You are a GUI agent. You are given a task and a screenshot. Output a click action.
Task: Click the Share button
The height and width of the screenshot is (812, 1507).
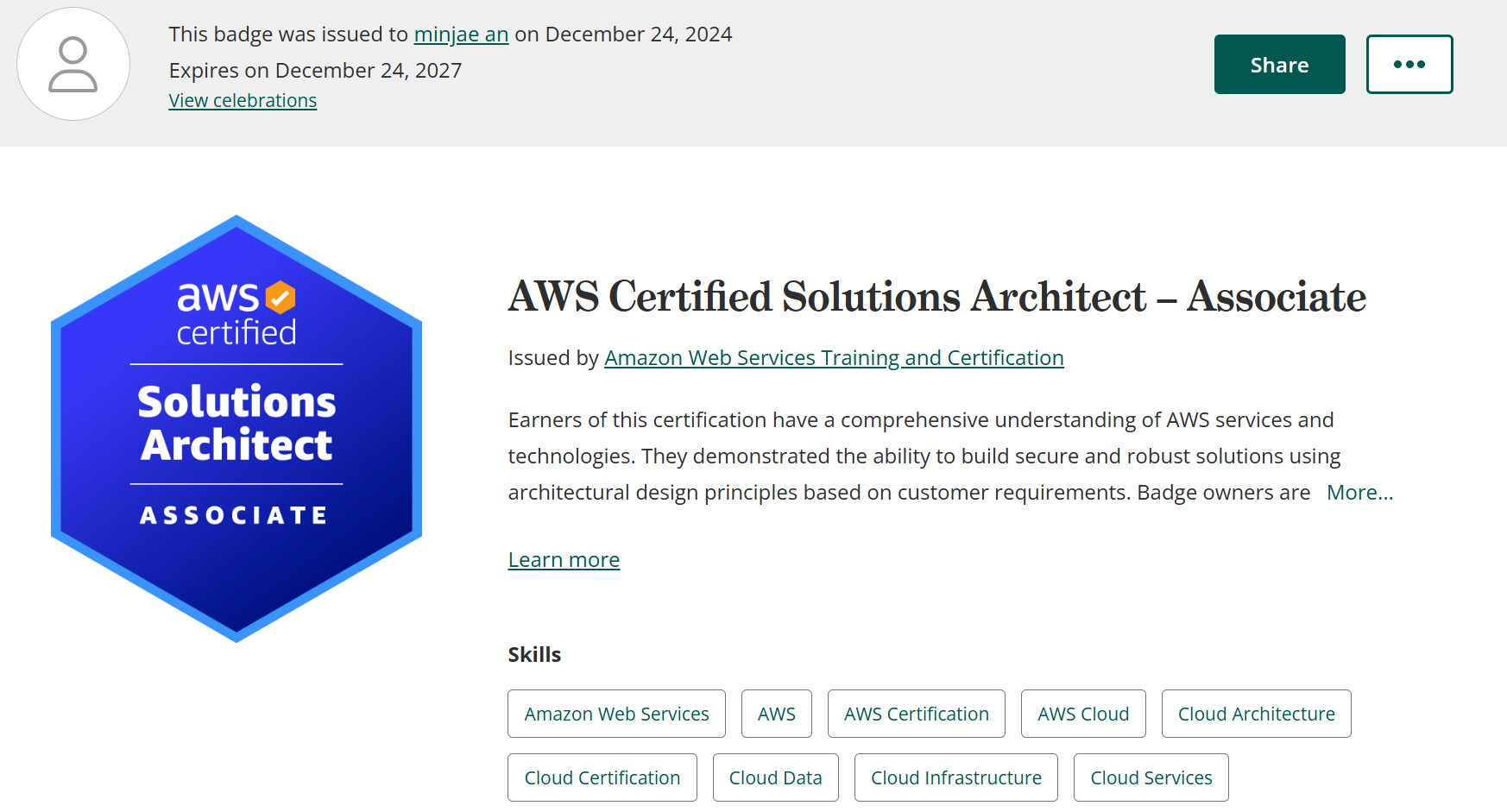[1279, 64]
